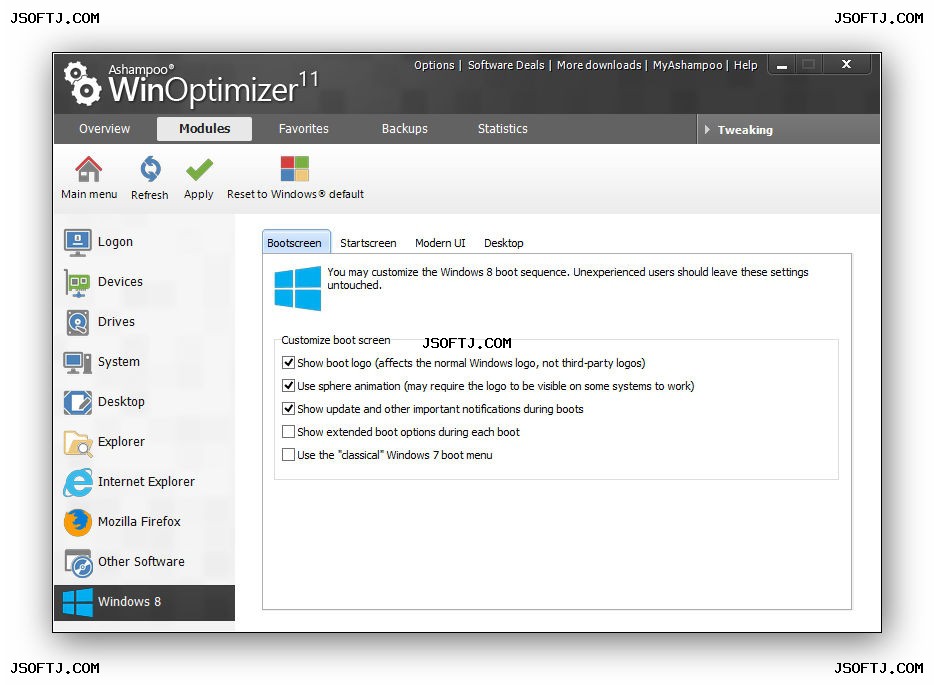The height and width of the screenshot is (685, 934).
Task: Enable Show extended boot options
Action: click(x=288, y=431)
